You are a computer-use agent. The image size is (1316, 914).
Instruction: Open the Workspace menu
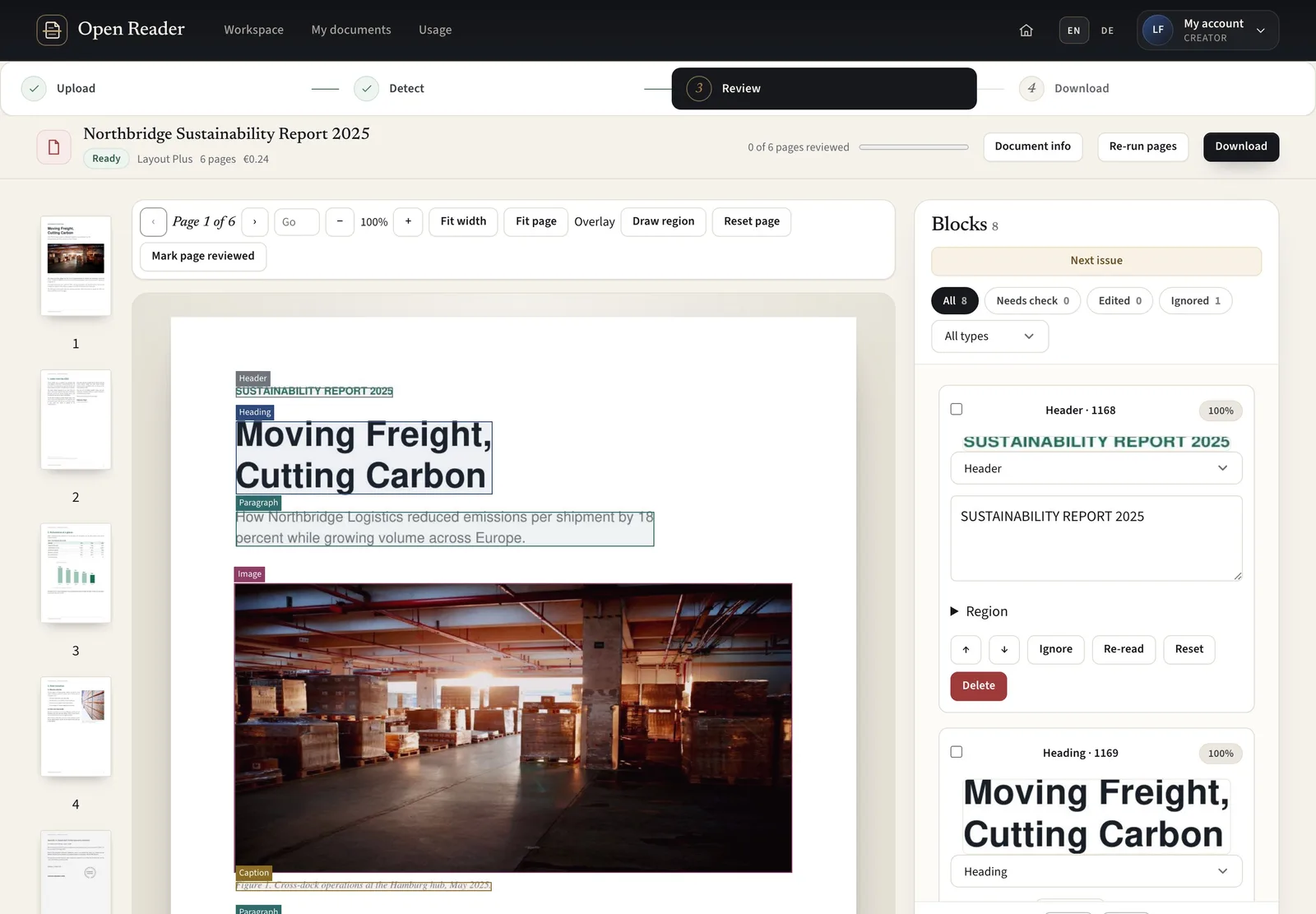253,30
